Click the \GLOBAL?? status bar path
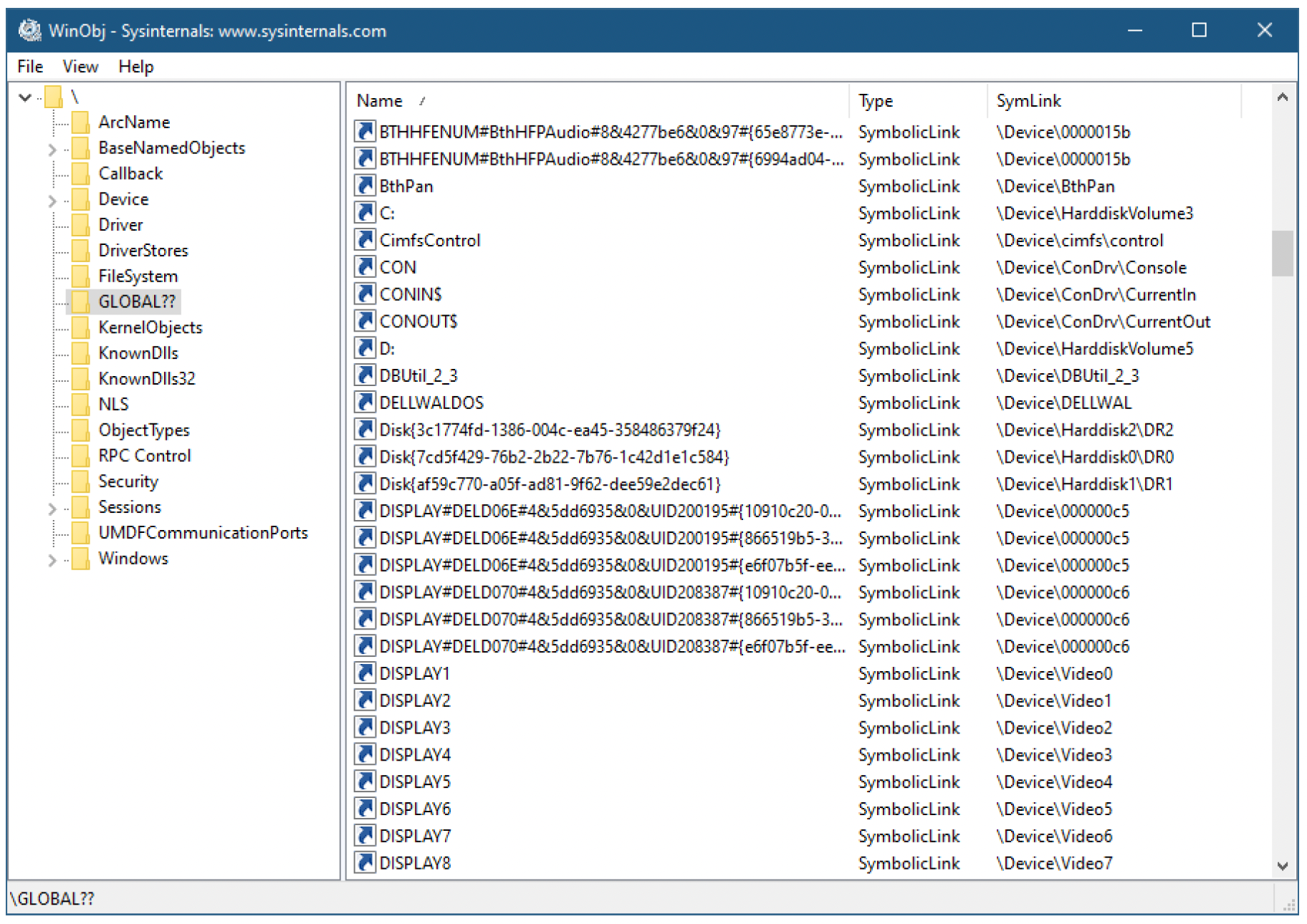 tap(52, 899)
